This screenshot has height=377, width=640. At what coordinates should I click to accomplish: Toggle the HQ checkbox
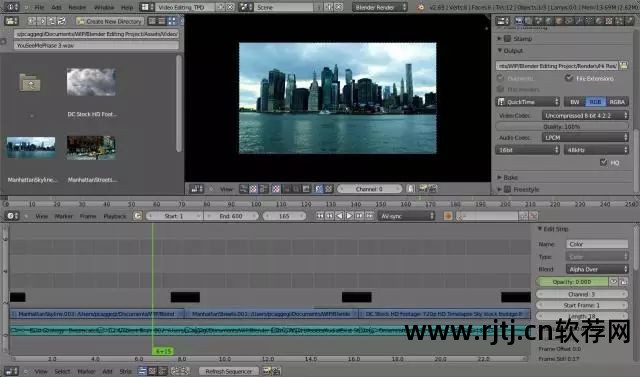point(604,162)
